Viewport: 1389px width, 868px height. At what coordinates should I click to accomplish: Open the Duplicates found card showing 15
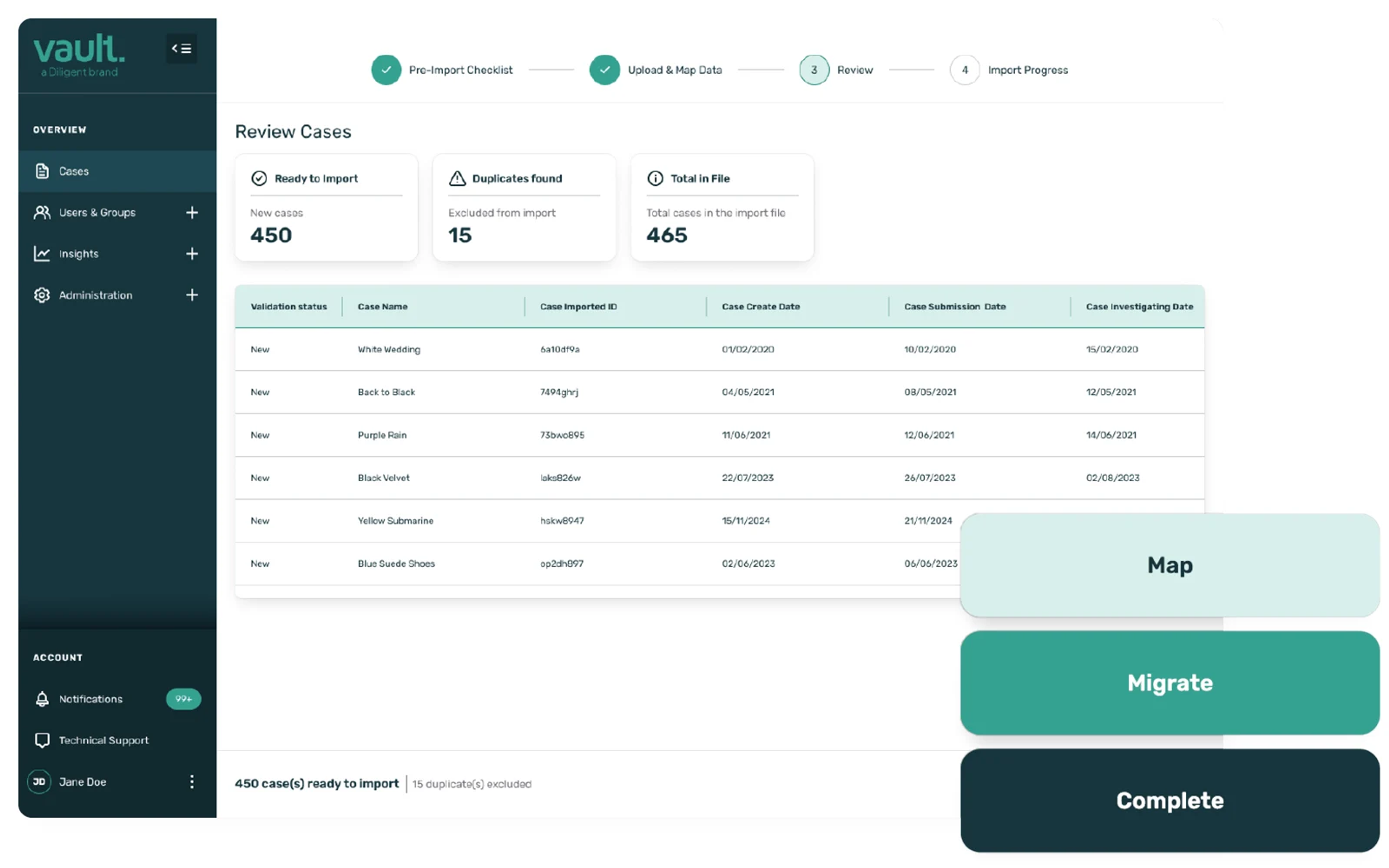[524, 207]
